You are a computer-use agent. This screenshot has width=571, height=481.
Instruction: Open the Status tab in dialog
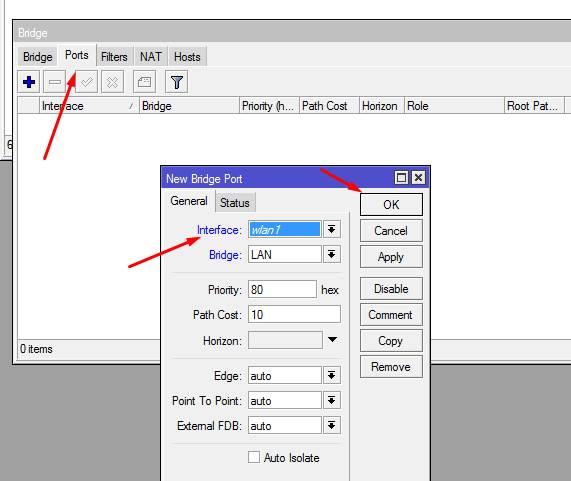(x=235, y=202)
